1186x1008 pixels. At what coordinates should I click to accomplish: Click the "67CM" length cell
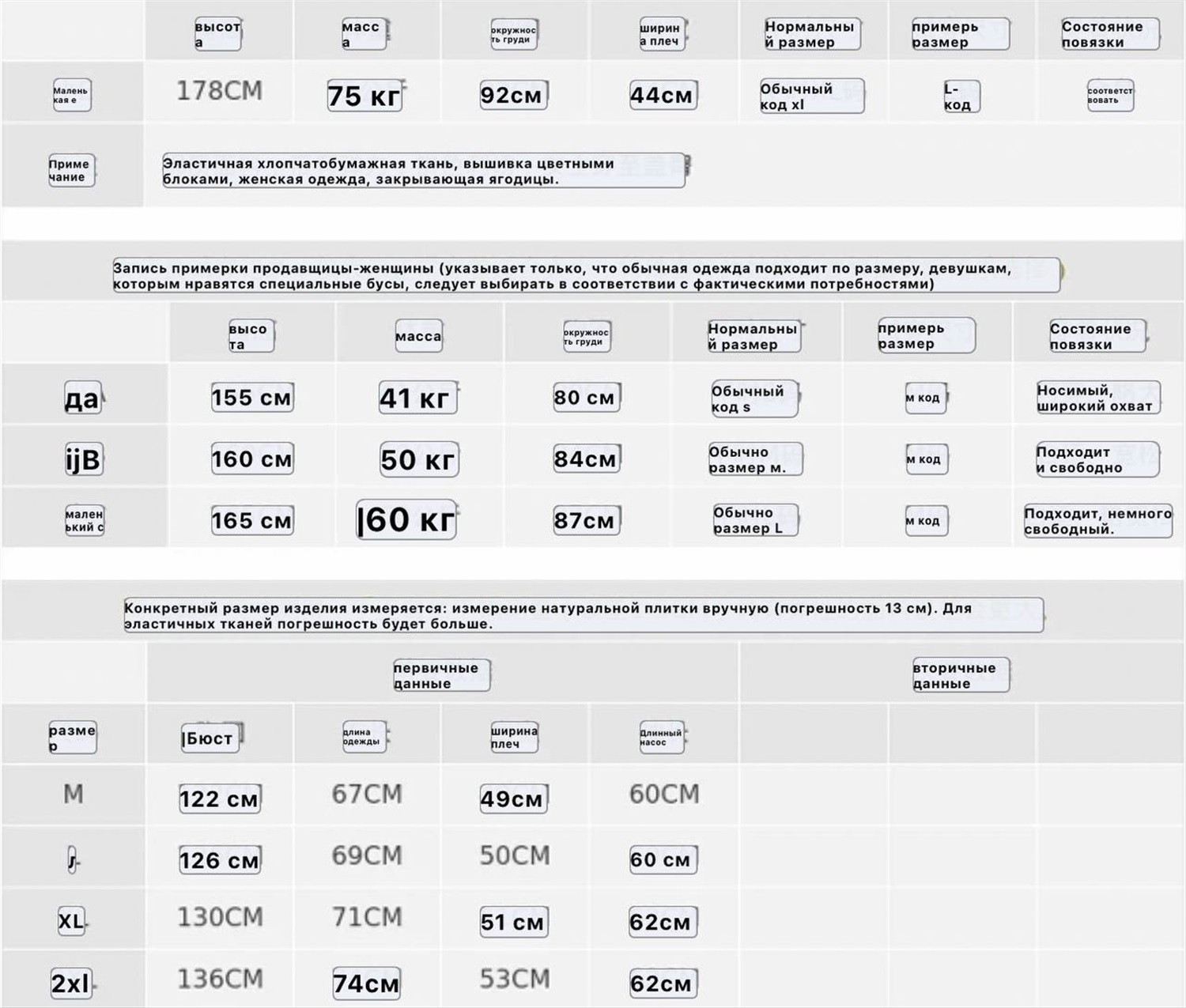tap(367, 794)
